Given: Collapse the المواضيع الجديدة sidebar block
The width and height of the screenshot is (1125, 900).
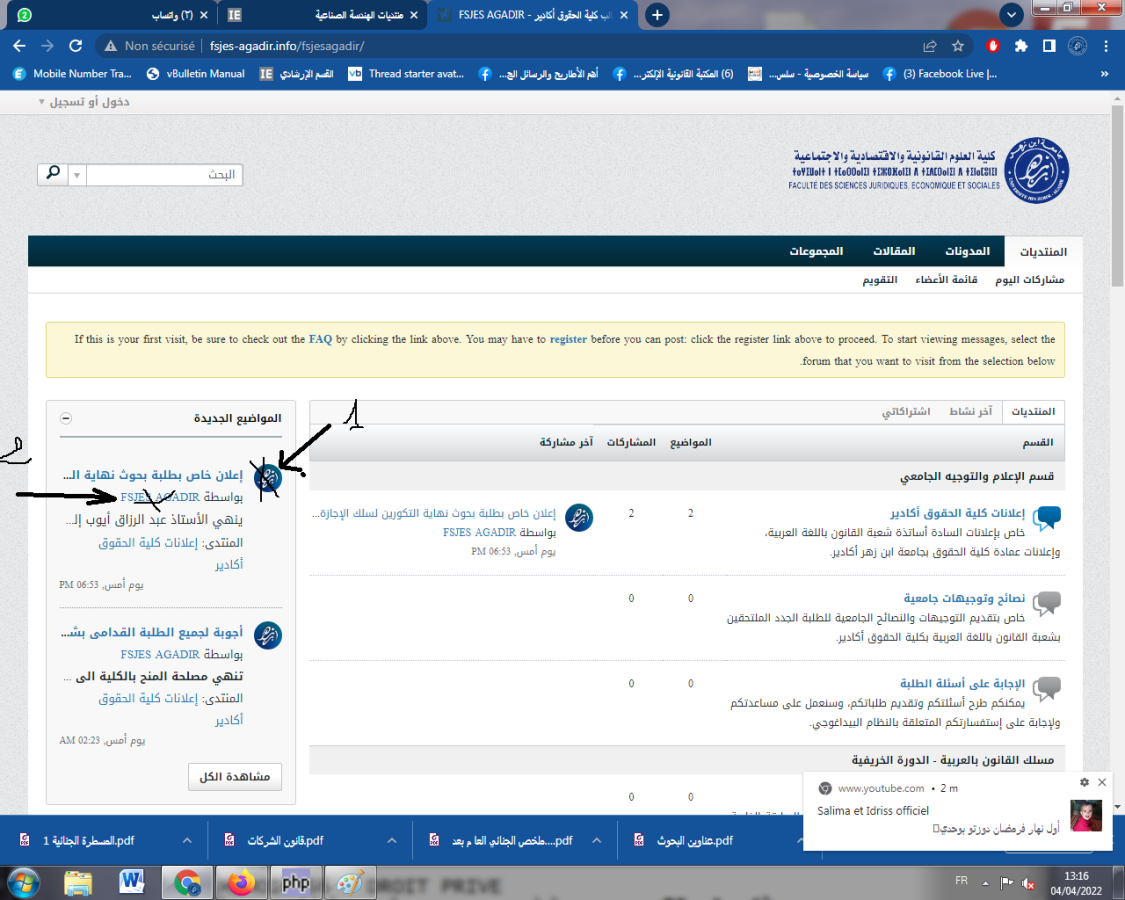Looking at the screenshot, I should tap(66, 418).
